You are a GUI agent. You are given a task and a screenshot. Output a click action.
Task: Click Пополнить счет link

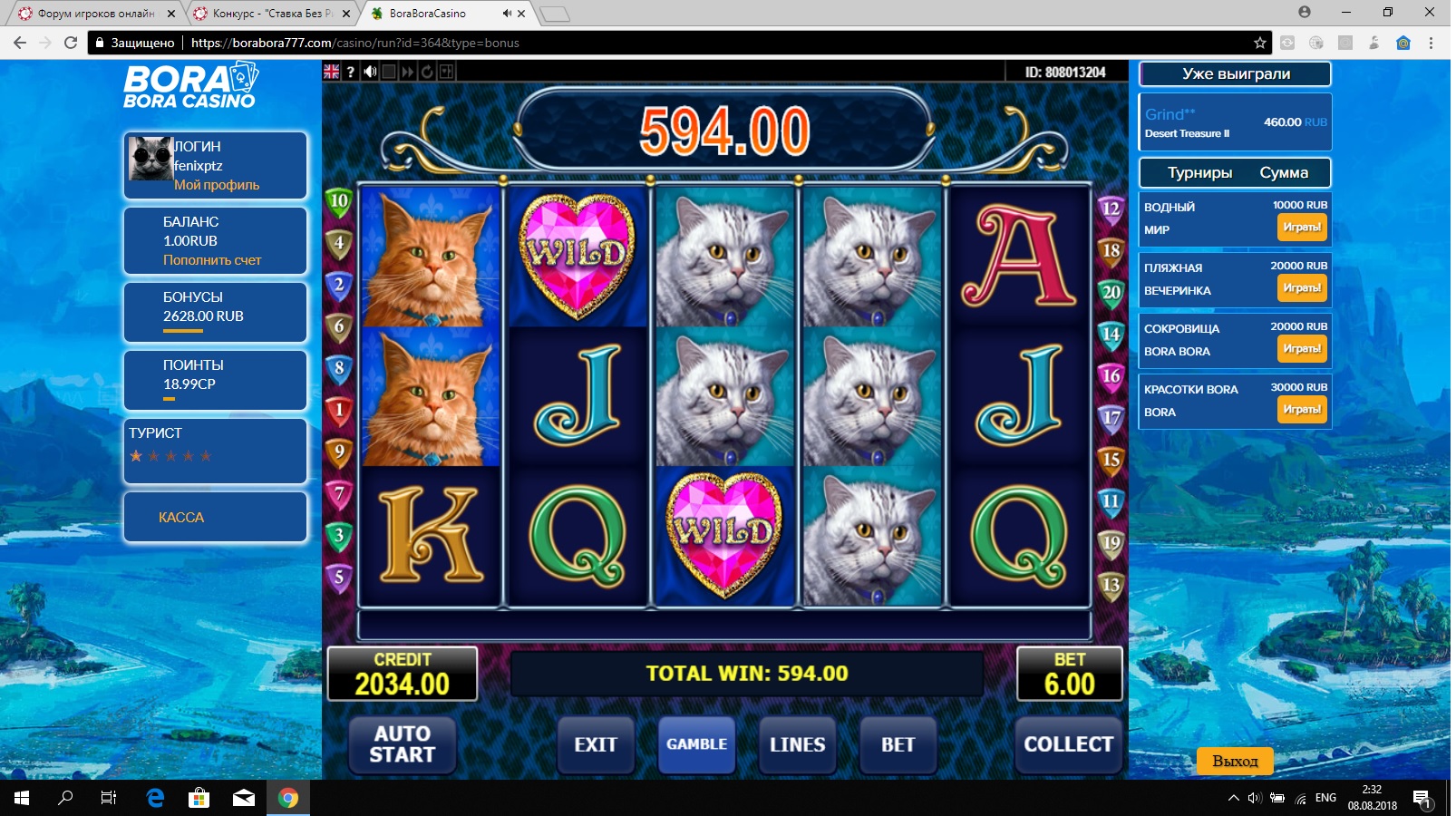212,260
